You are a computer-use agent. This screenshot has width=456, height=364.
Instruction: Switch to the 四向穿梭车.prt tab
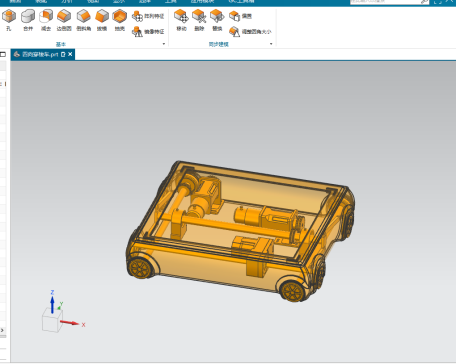[40, 54]
